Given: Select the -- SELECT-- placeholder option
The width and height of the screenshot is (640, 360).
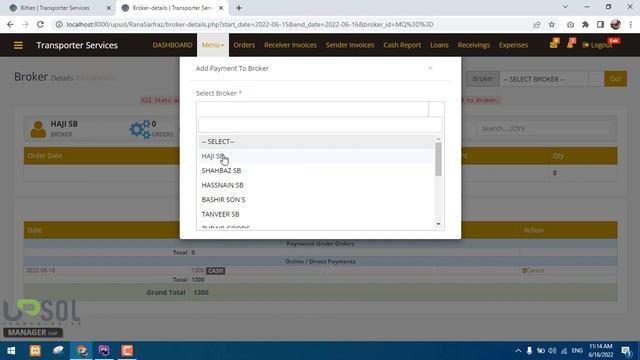Looking at the screenshot, I should click(x=316, y=142).
